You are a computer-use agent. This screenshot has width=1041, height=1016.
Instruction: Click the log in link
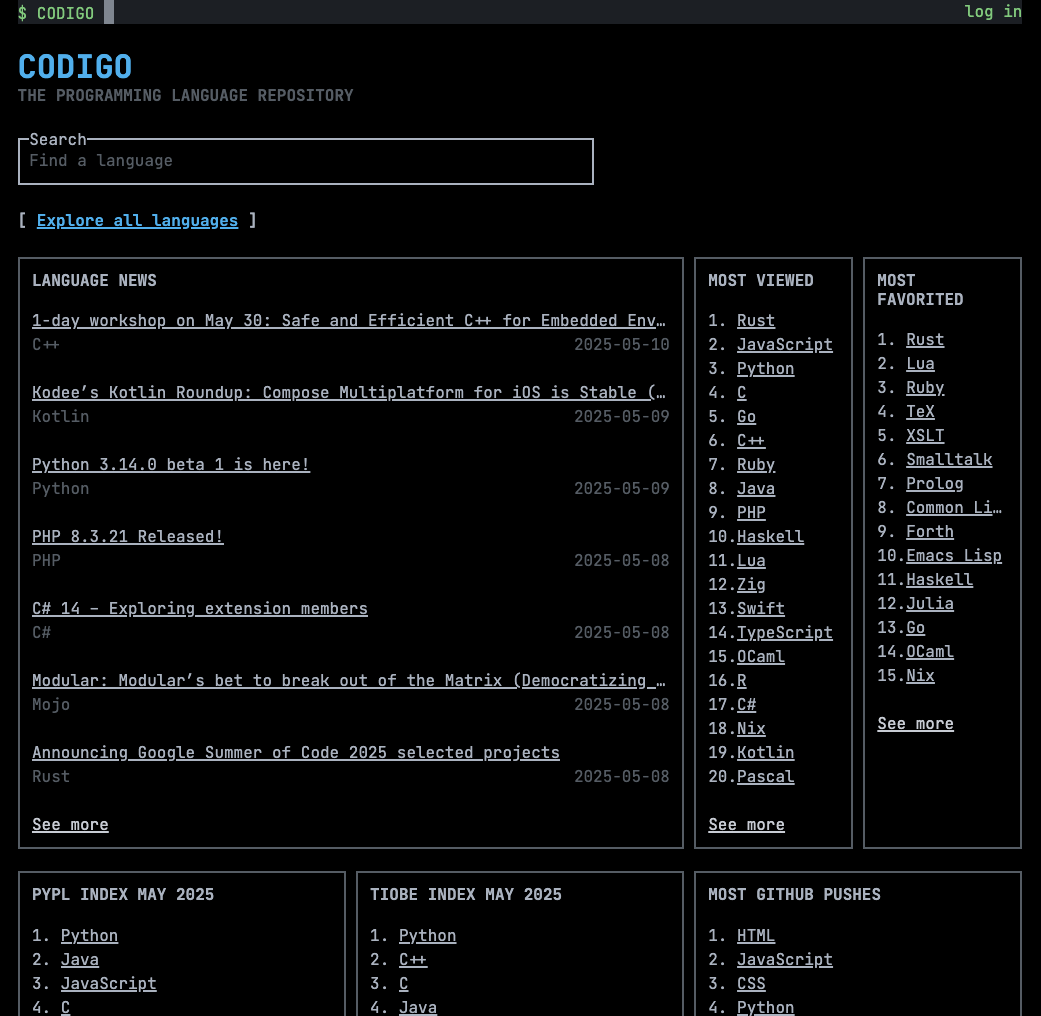point(993,12)
